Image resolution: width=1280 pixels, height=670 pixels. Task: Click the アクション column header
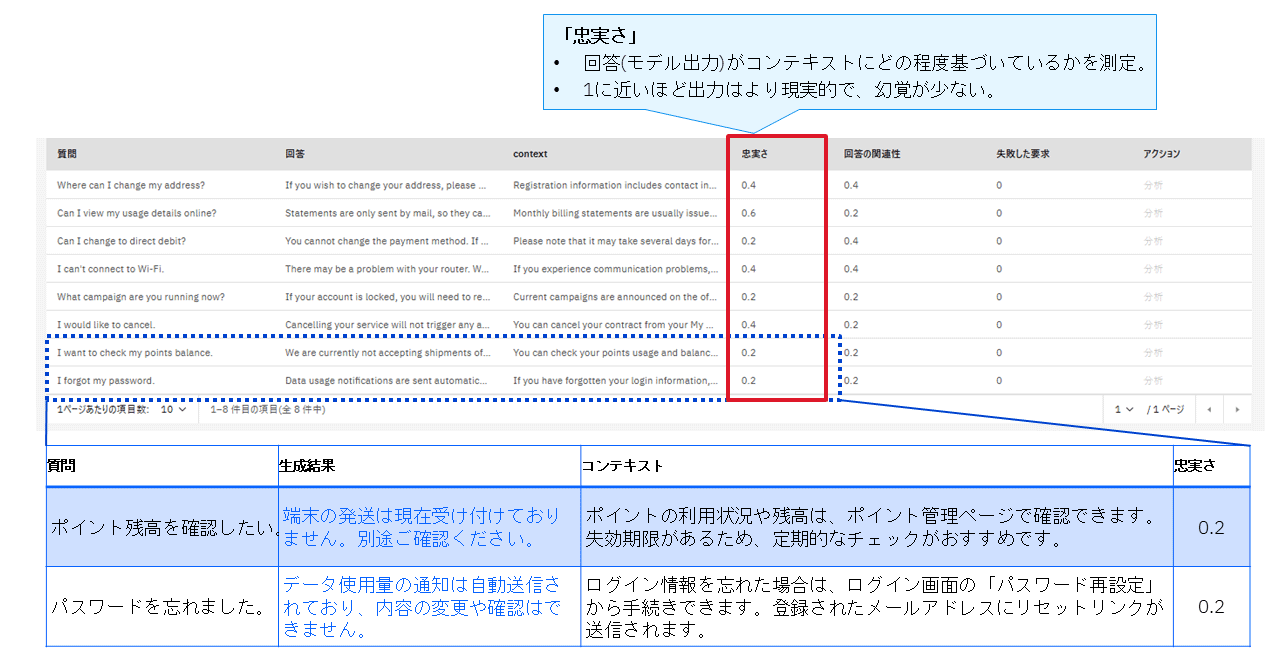point(1161,154)
